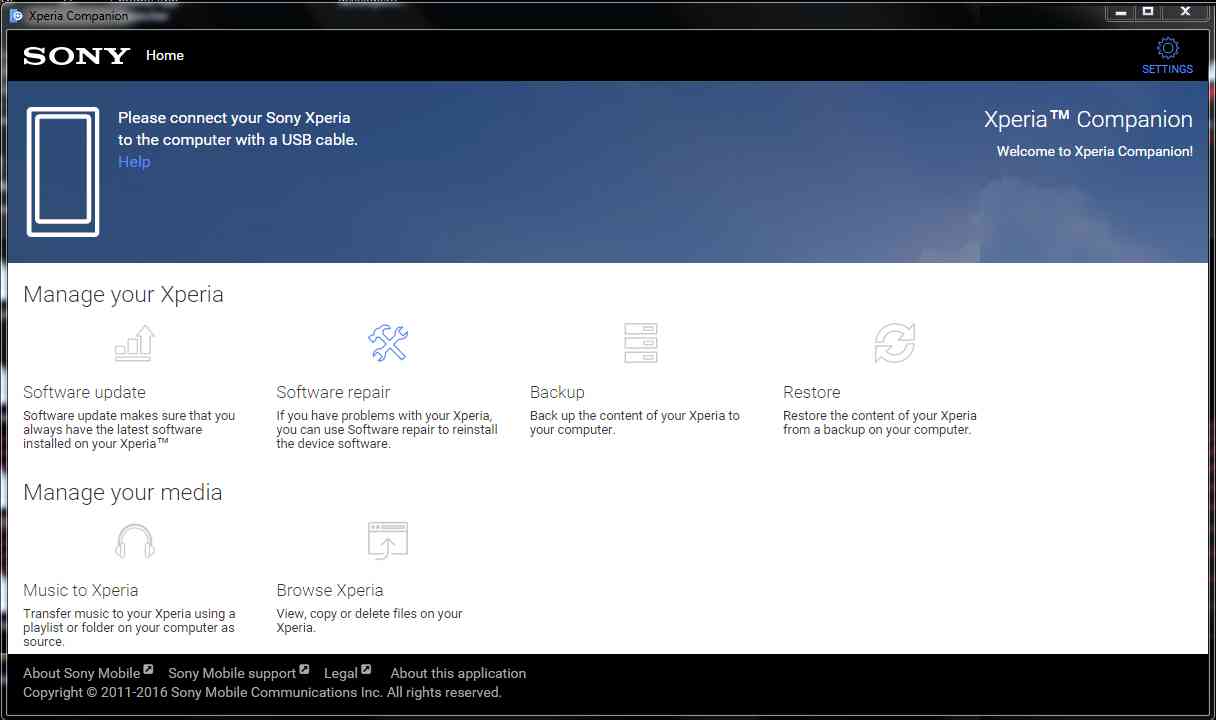Click the Xperia Companion title bar icon
The height and width of the screenshot is (720, 1216).
16,16
